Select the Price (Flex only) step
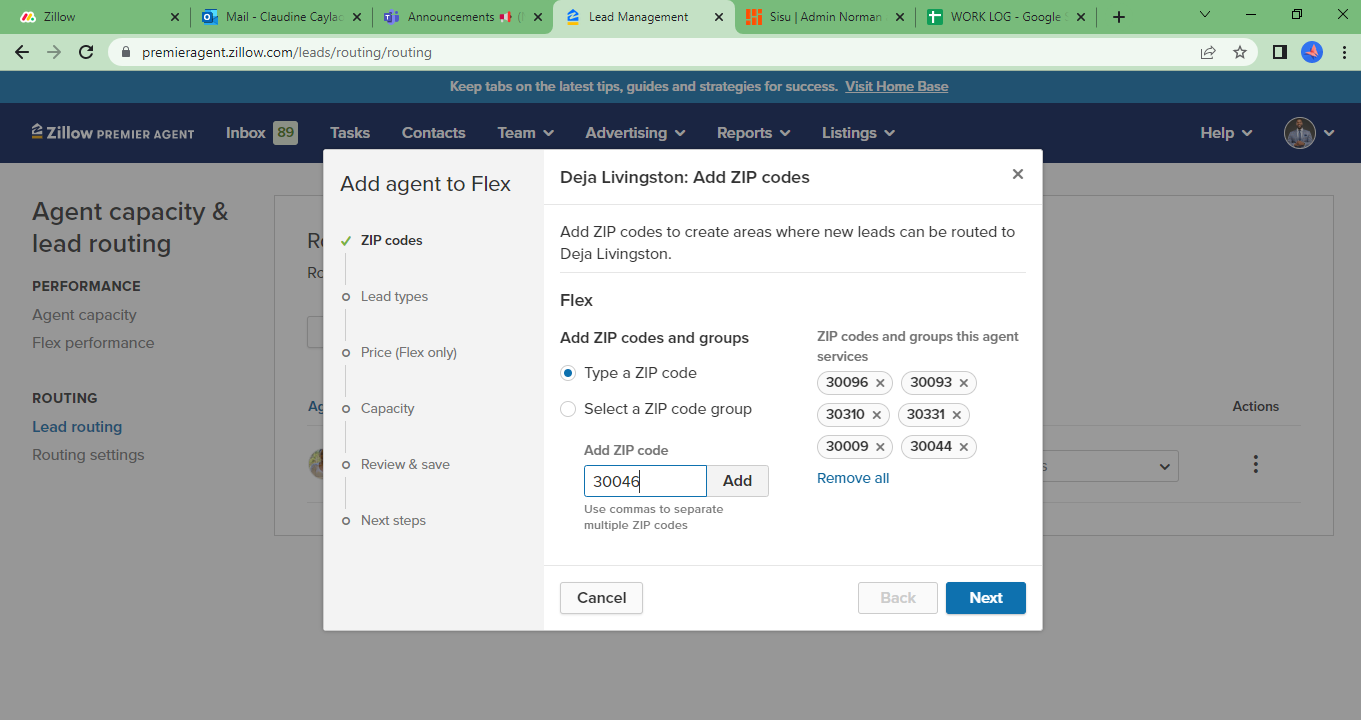Viewport: 1361px width, 720px height. (x=409, y=352)
